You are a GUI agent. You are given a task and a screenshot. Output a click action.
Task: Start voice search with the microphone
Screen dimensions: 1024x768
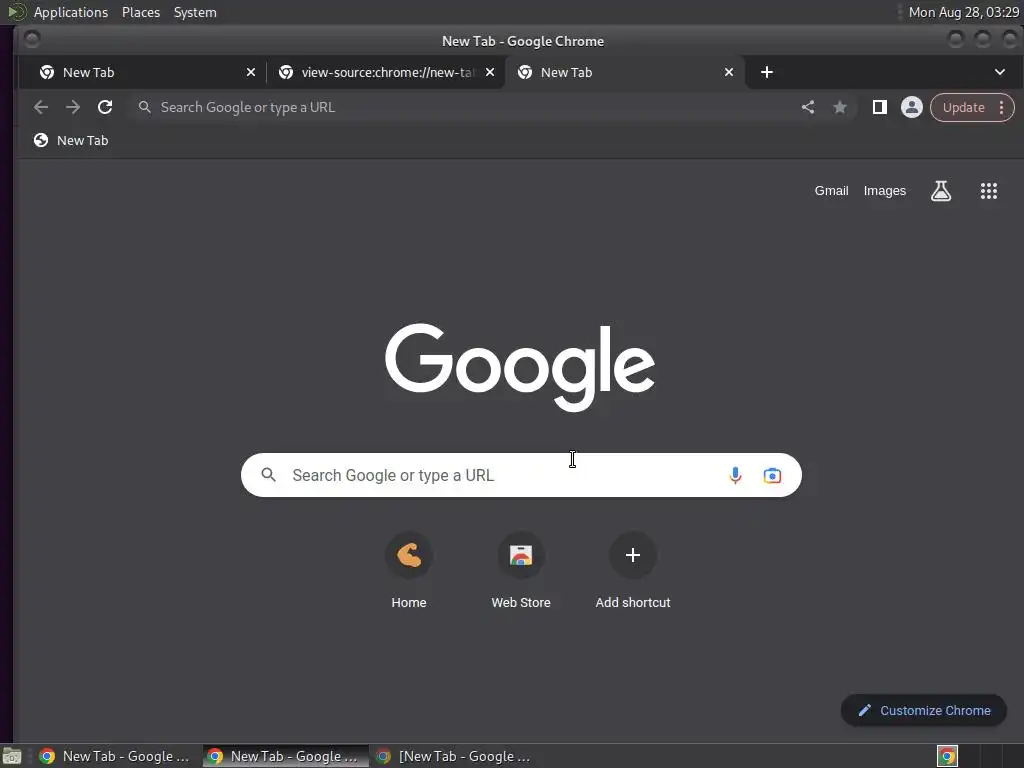pos(735,475)
